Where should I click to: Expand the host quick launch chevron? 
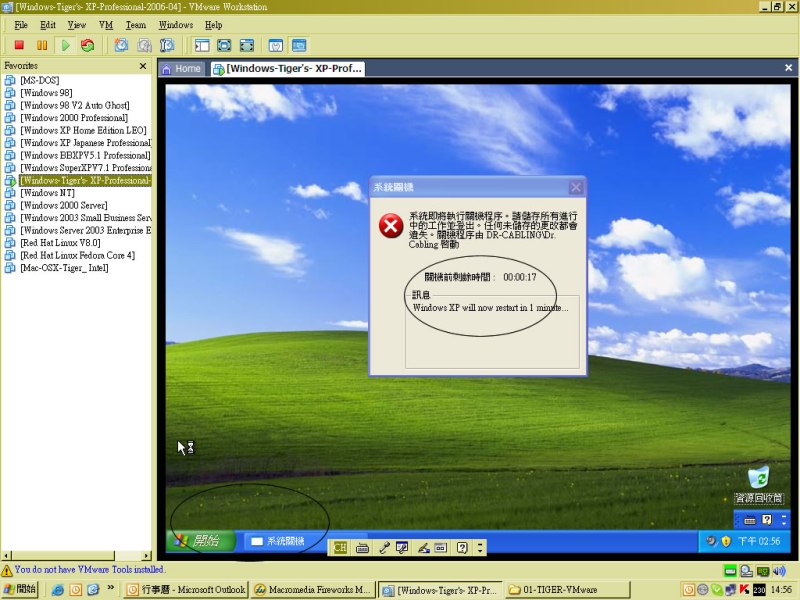pos(111,588)
